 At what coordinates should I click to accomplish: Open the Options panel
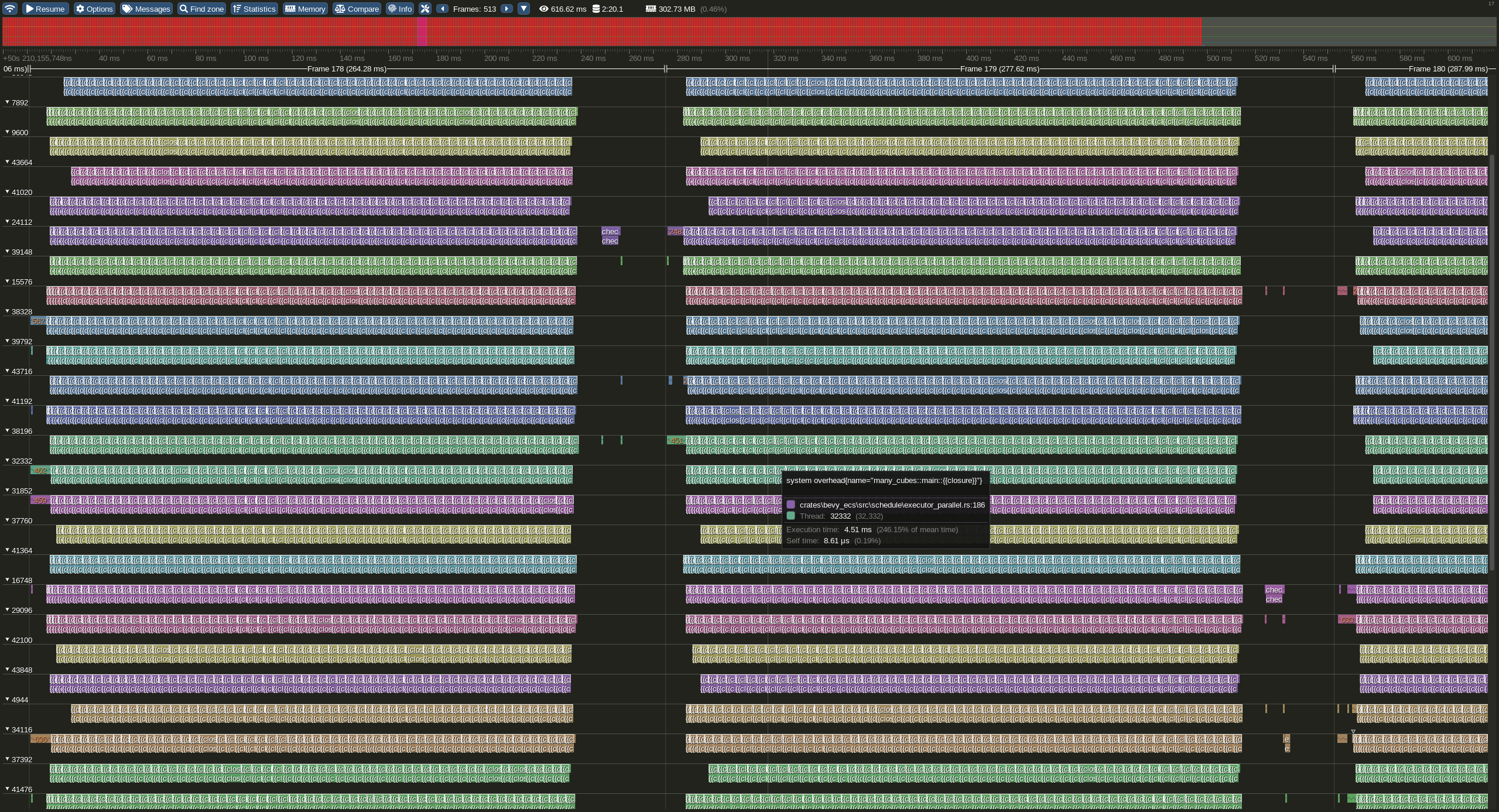coord(94,9)
